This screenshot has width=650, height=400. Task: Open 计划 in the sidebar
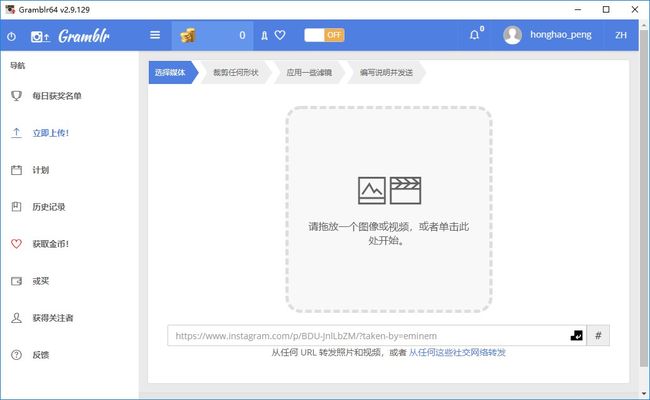click(x=41, y=170)
